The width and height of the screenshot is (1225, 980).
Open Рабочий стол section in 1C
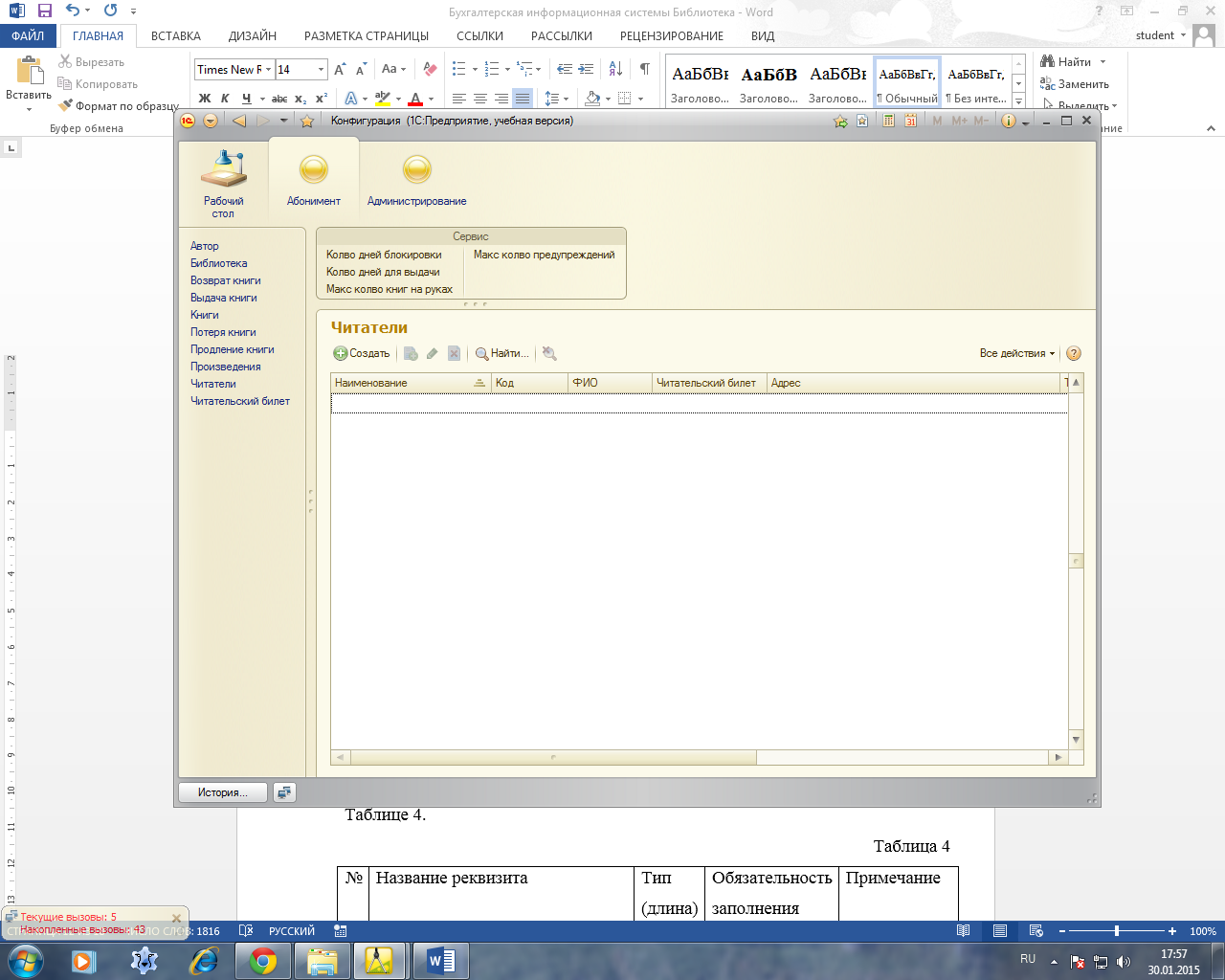tap(223, 184)
